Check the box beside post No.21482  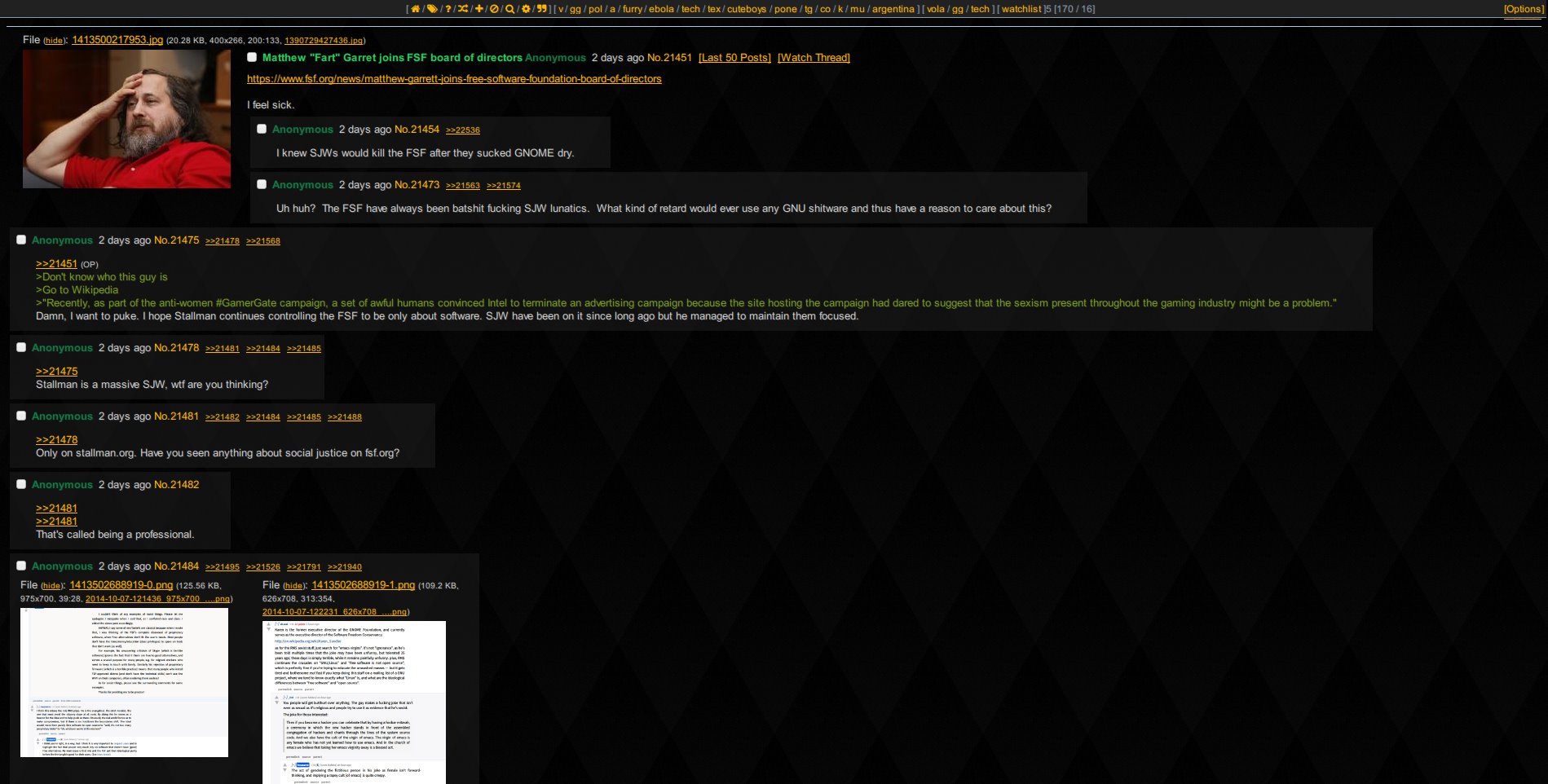click(21, 483)
